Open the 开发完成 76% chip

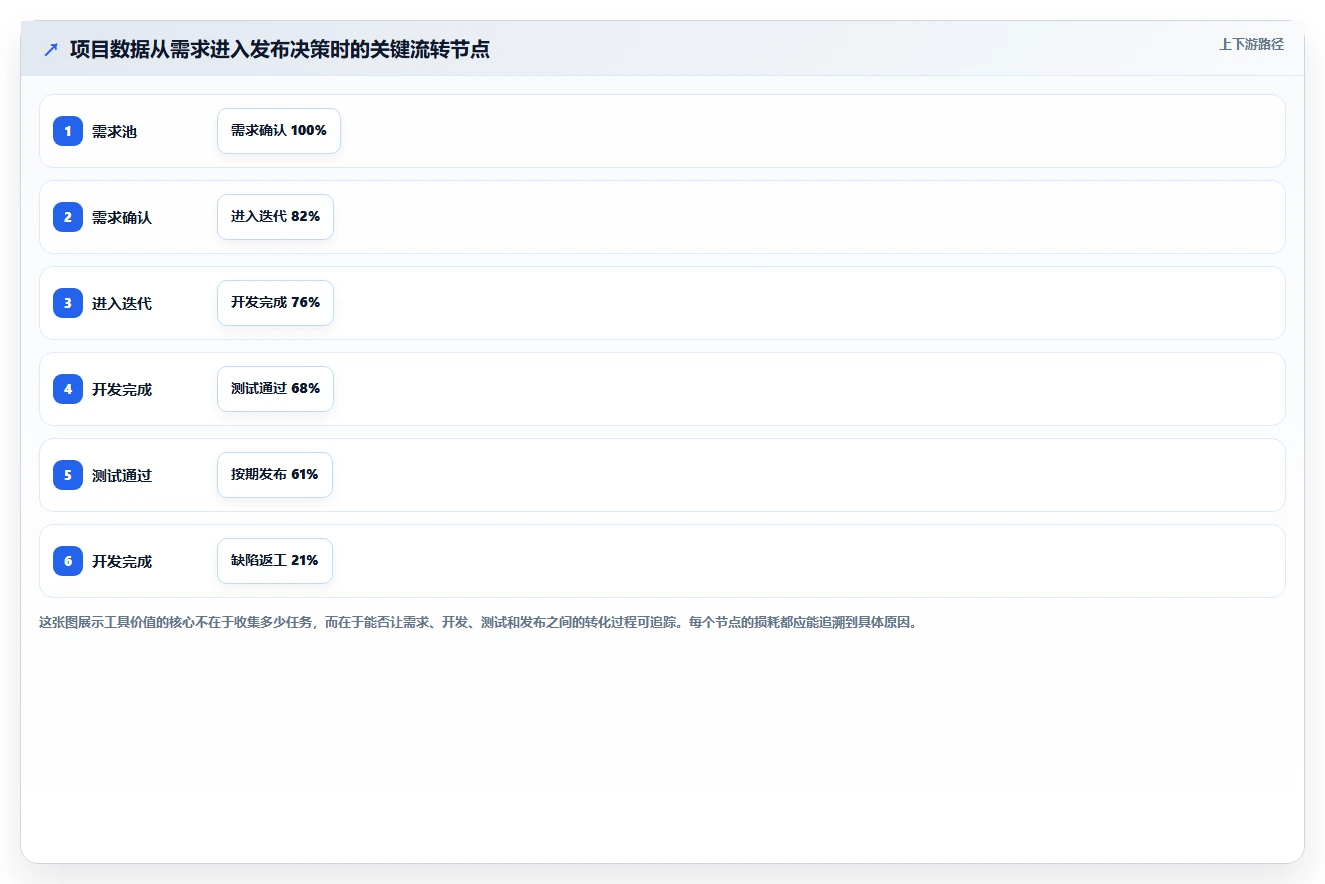[275, 303]
